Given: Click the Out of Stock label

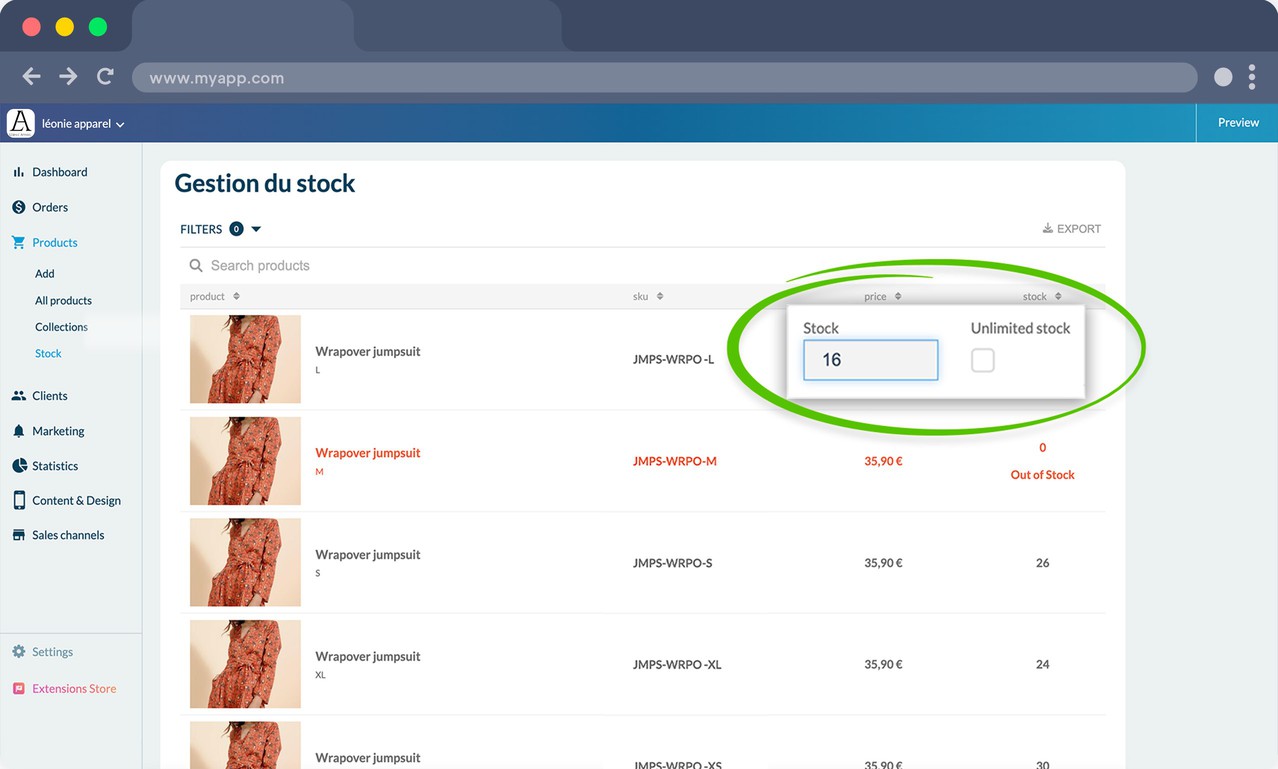Looking at the screenshot, I should coord(1042,475).
